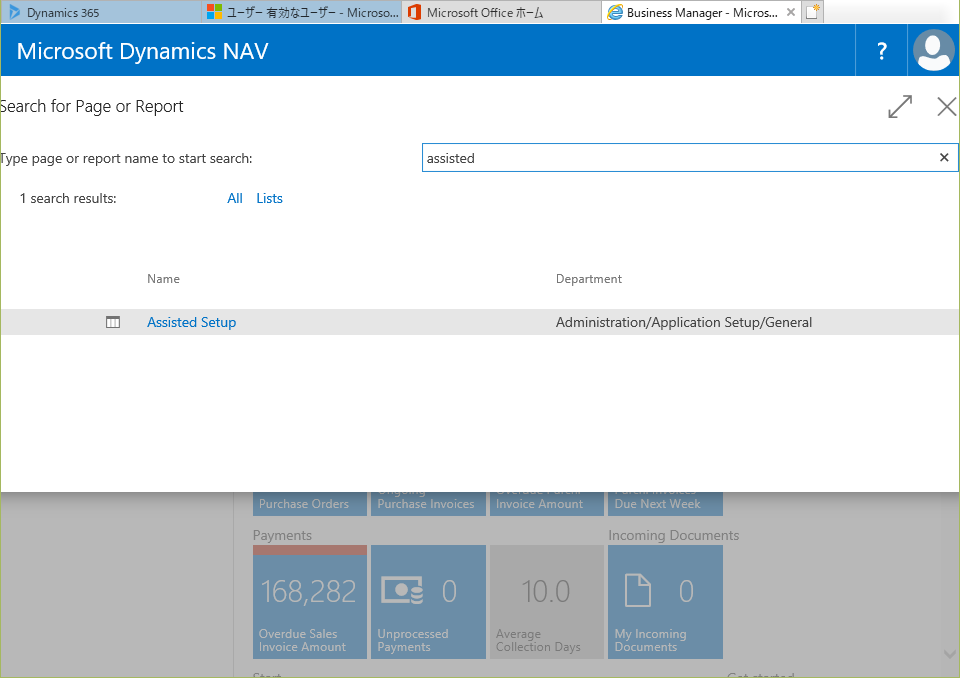This screenshot has width=960, height=678.
Task: Click the page scroll-down arrow
Action: pos(950,654)
